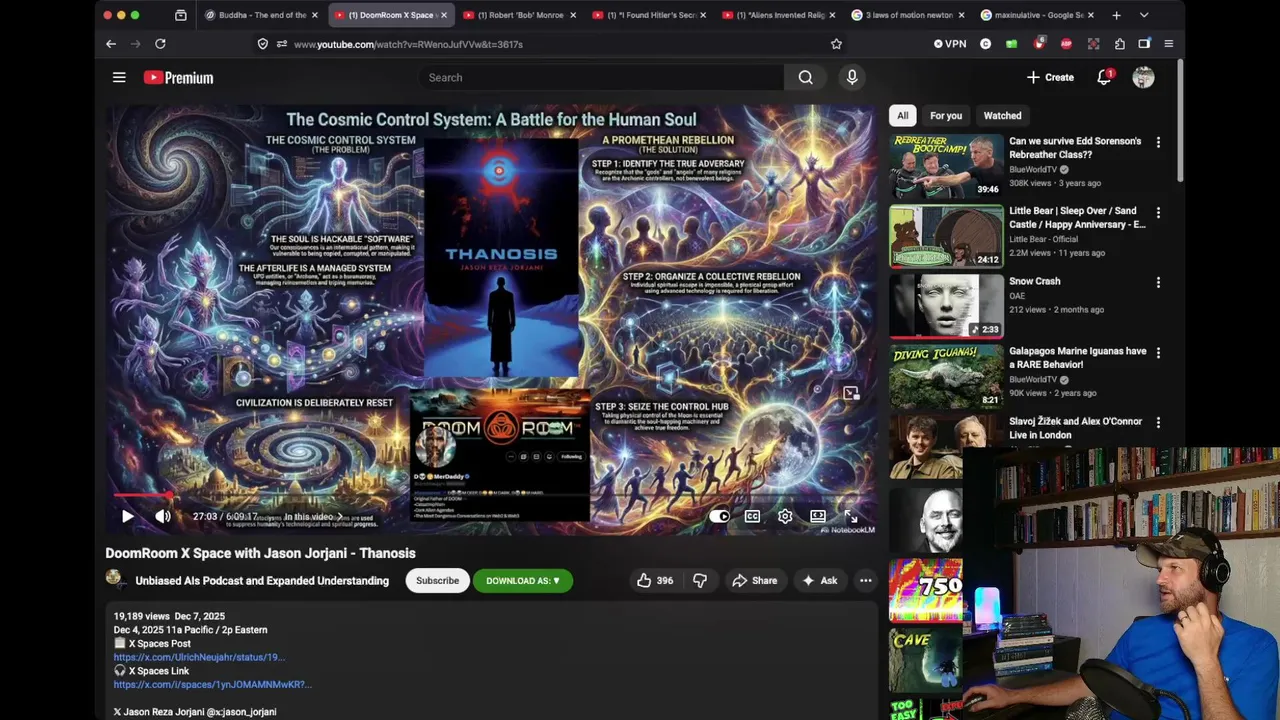Like the video with 396 likes
Viewport: 1280px width, 720px height.
(654, 580)
